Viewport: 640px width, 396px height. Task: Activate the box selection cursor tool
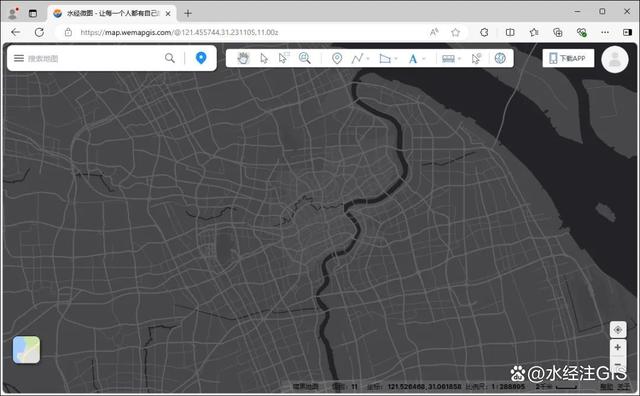tap(283, 58)
